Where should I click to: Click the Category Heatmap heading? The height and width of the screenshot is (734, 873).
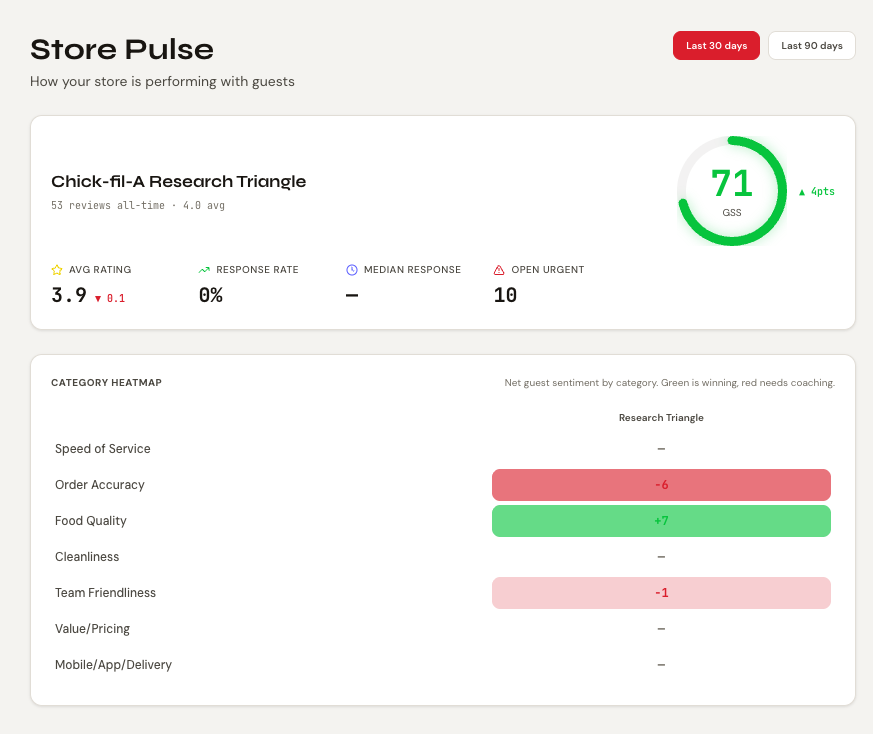106,383
